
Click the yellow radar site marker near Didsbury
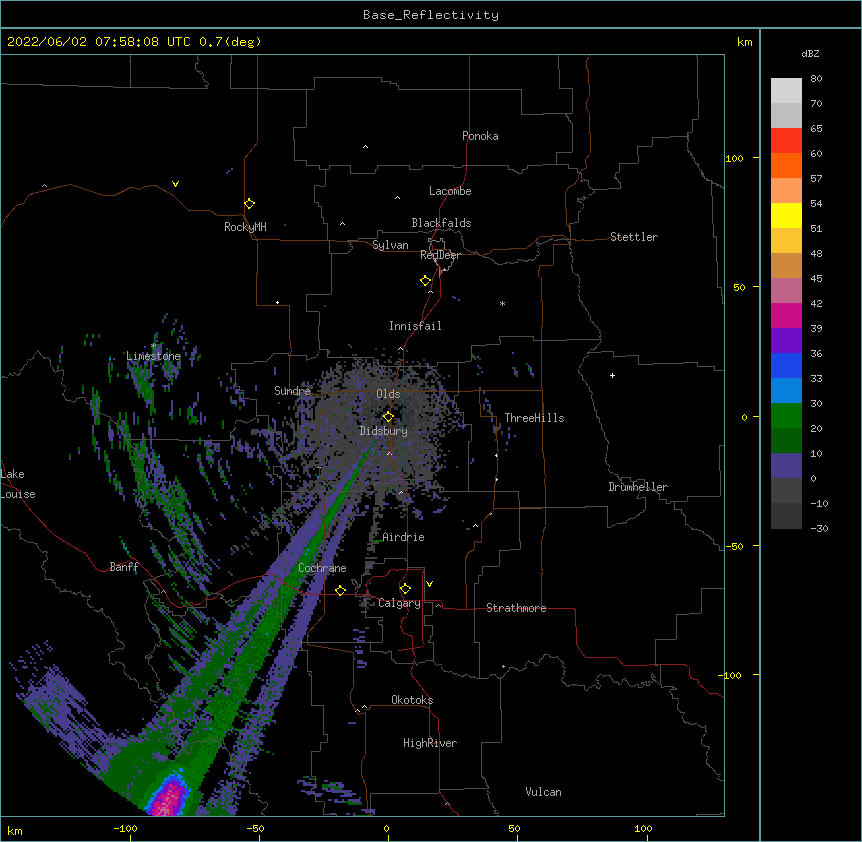[388, 417]
